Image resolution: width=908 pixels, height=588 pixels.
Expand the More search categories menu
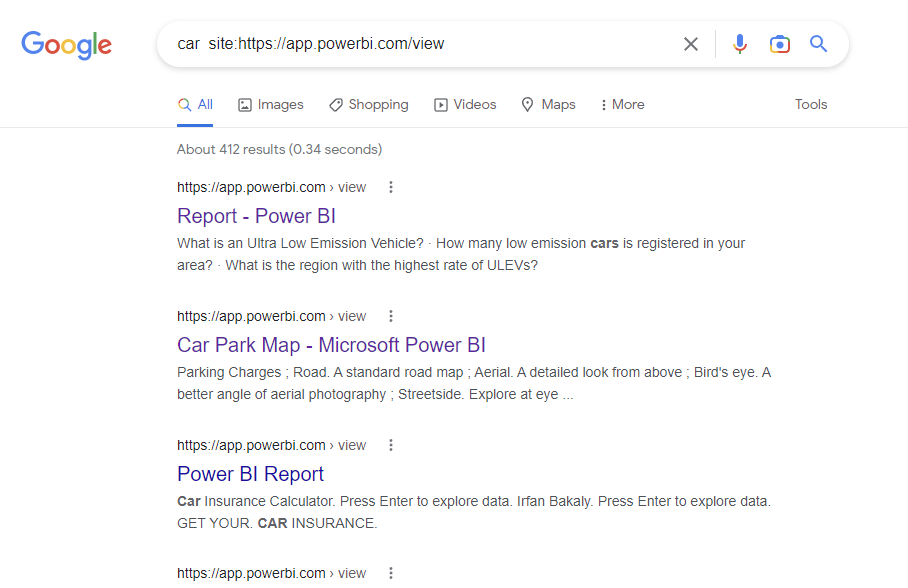point(622,105)
